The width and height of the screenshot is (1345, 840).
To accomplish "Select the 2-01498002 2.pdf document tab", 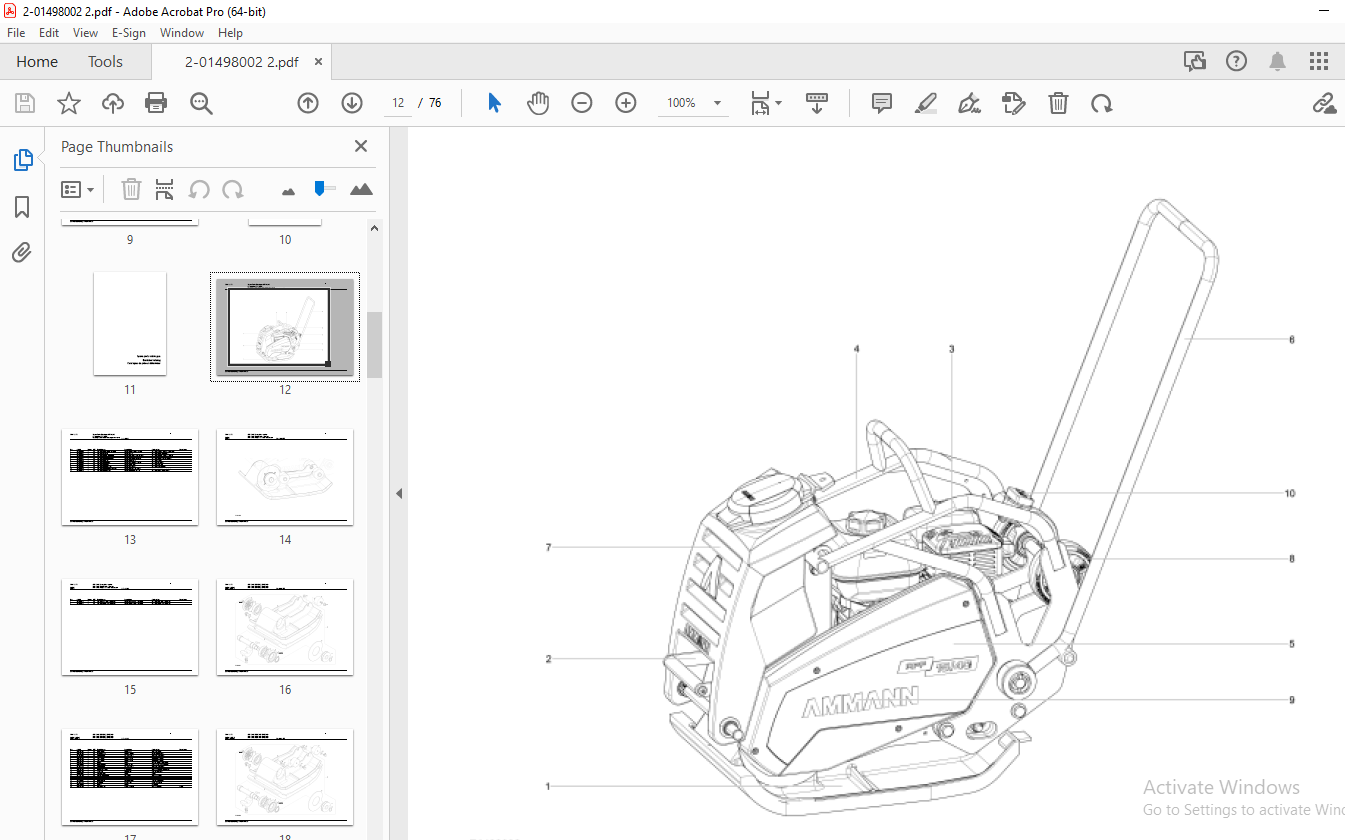I will [x=241, y=62].
